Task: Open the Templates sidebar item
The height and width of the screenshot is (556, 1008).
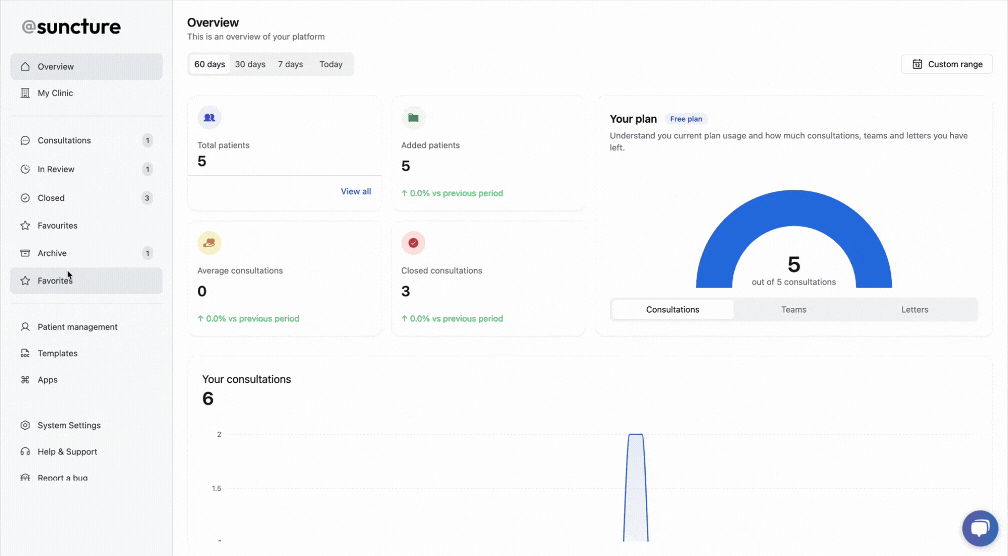Action: [x=57, y=353]
